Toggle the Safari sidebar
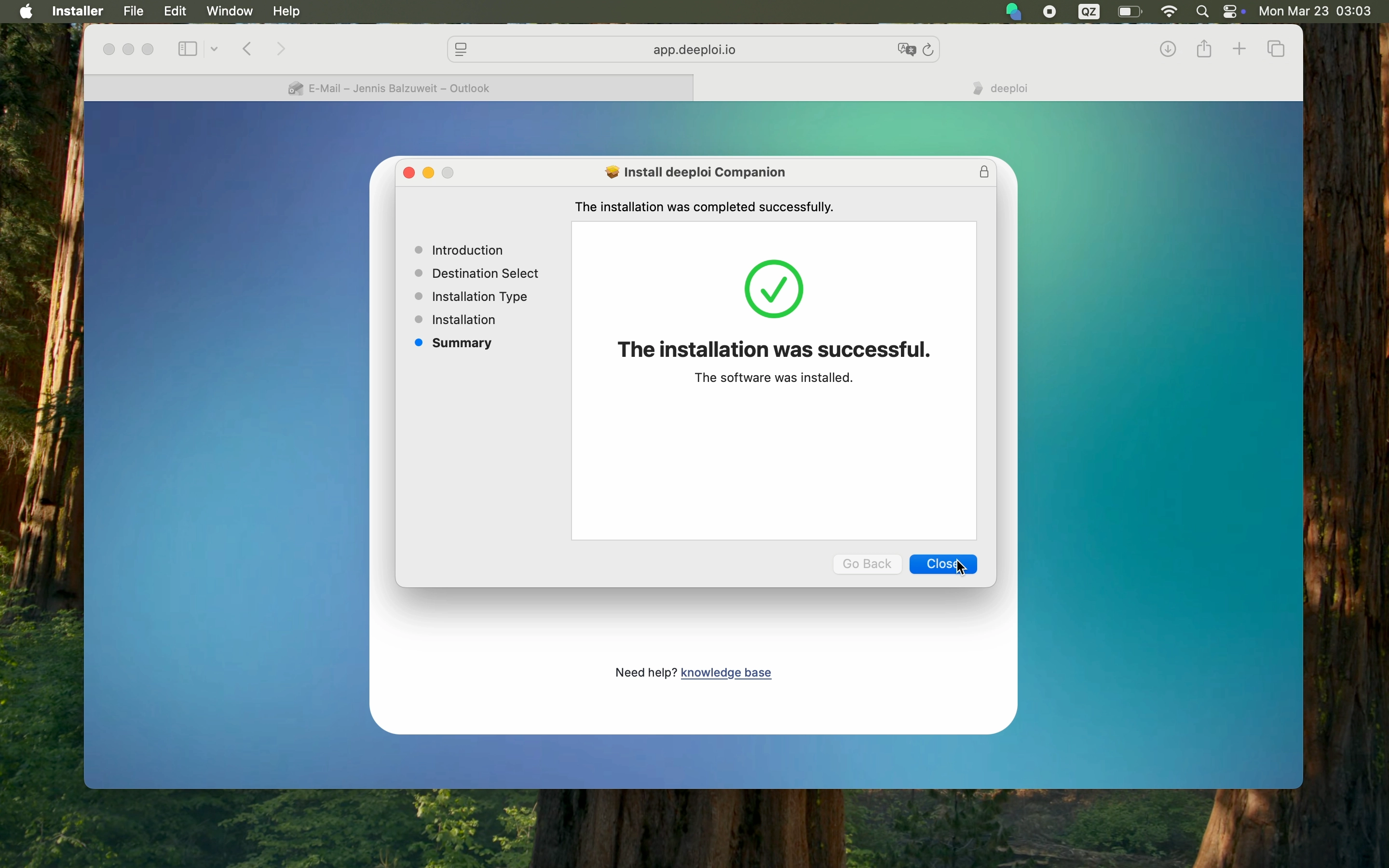 coord(187,49)
